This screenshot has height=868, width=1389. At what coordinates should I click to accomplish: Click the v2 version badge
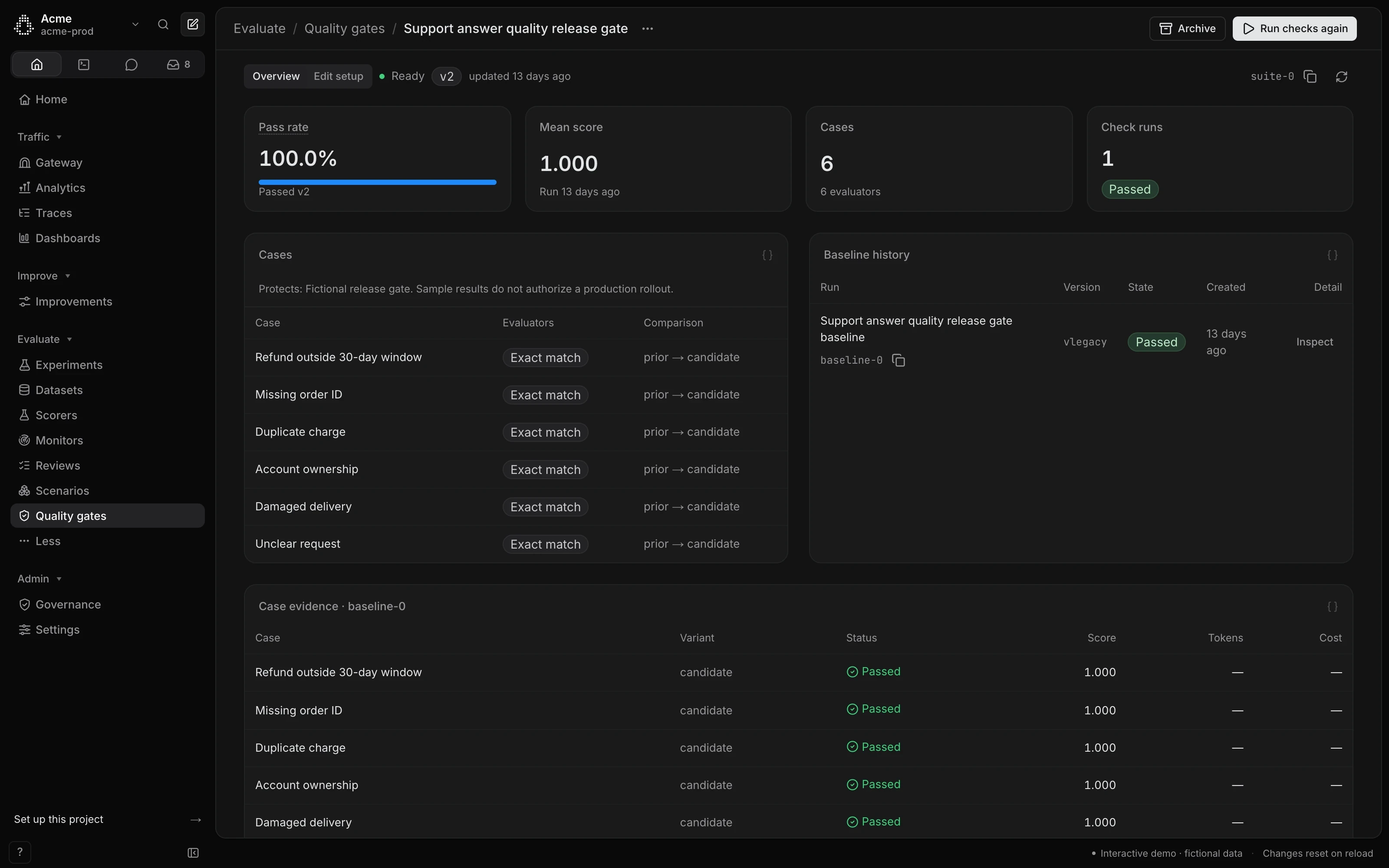click(447, 76)
